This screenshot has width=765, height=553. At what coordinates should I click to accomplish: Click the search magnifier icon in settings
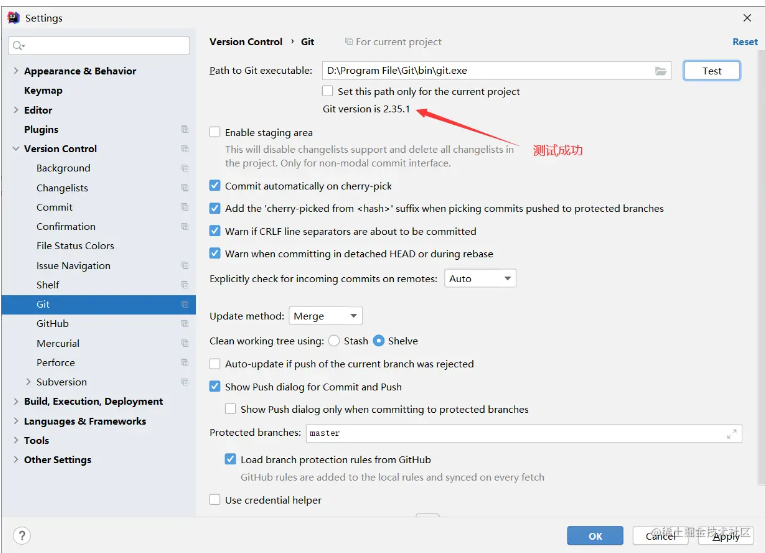[x=19, y=46]
